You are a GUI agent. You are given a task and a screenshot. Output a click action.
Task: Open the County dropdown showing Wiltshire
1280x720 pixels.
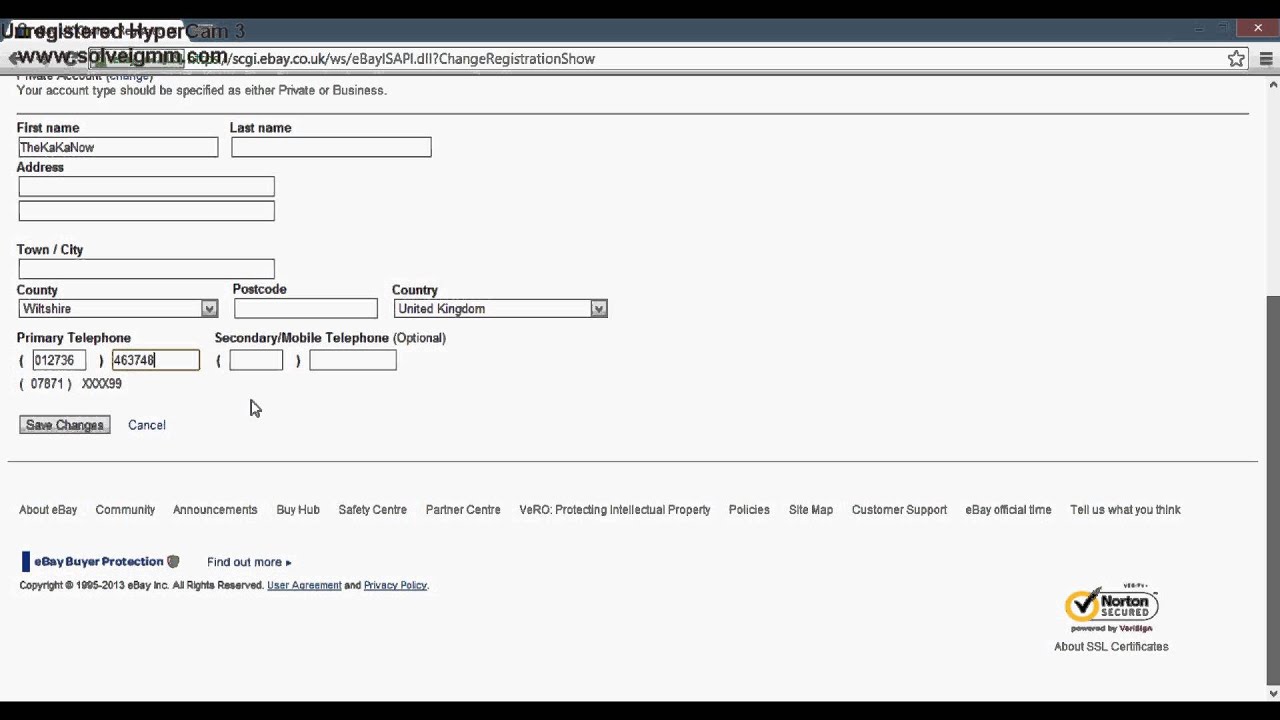point(117,309)
